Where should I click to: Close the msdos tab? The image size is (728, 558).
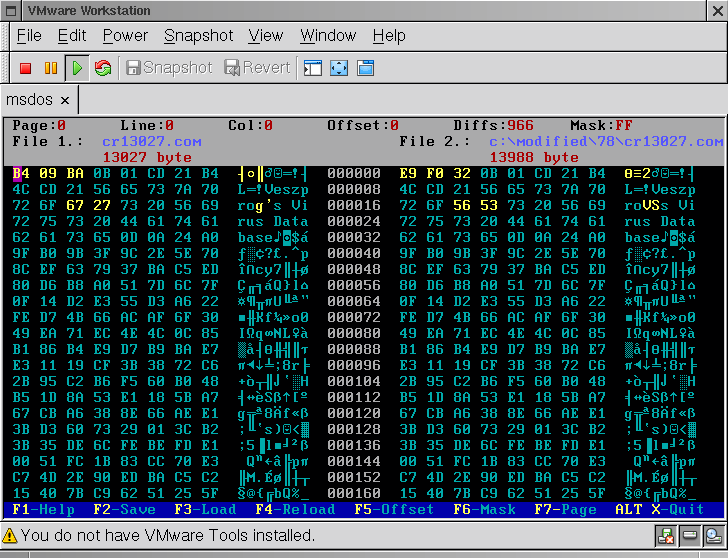tap(65, 100)
